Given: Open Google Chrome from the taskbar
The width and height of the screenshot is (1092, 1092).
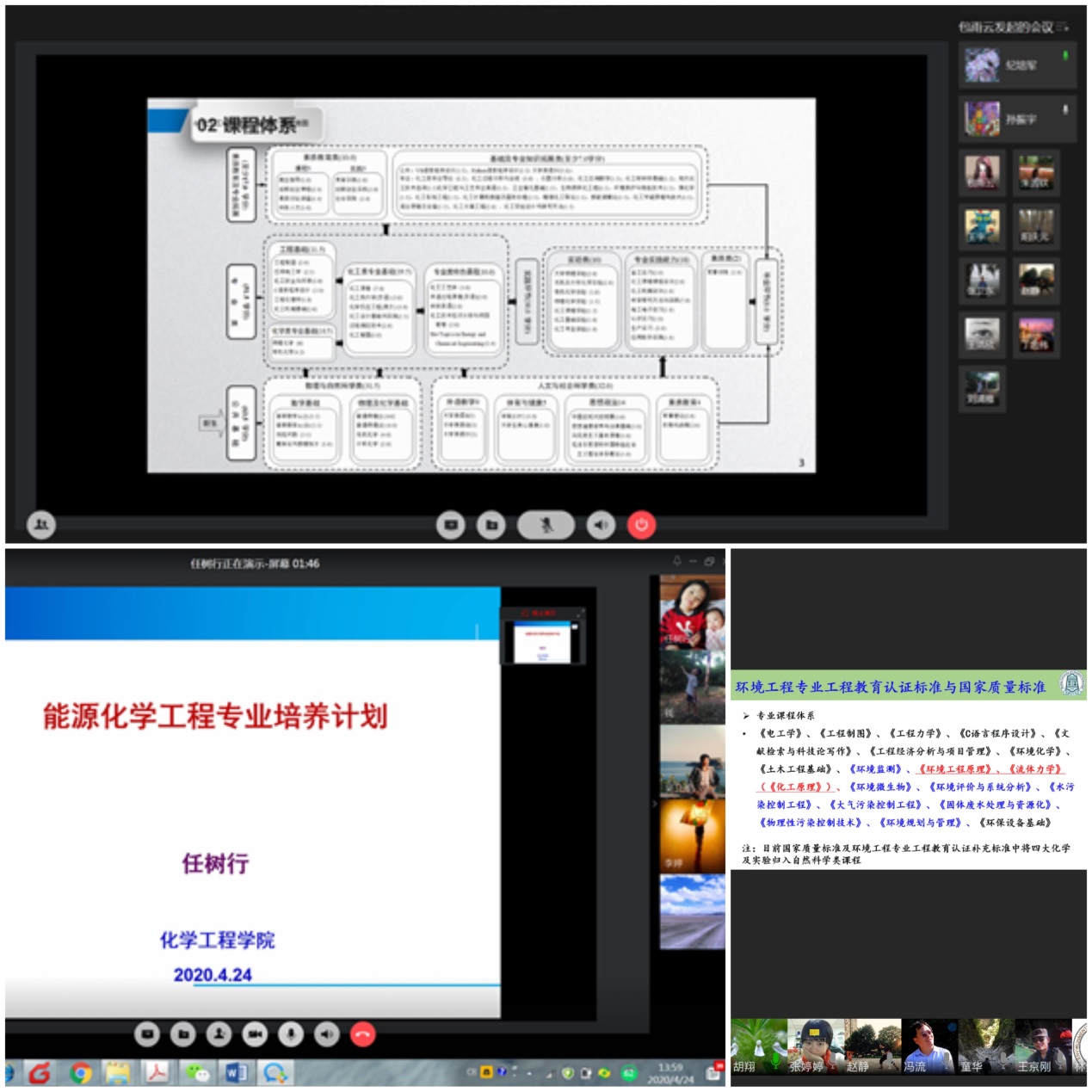Looking at the screenshot, I should [x=81, y=1073].
